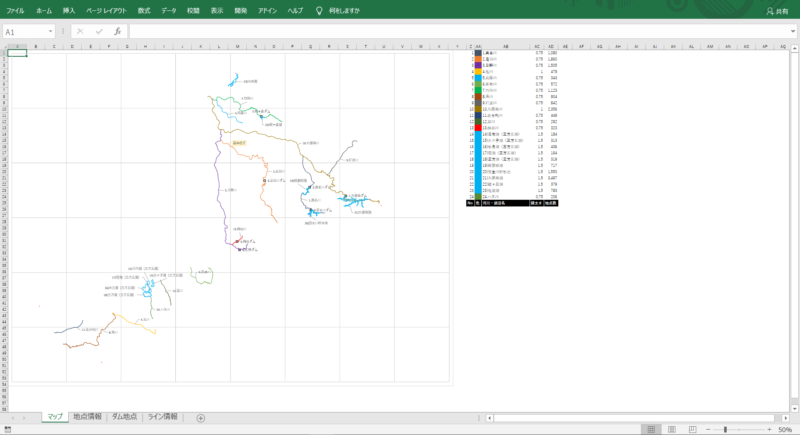
Task: Click the 50% zoom level button
Action: 785,429
